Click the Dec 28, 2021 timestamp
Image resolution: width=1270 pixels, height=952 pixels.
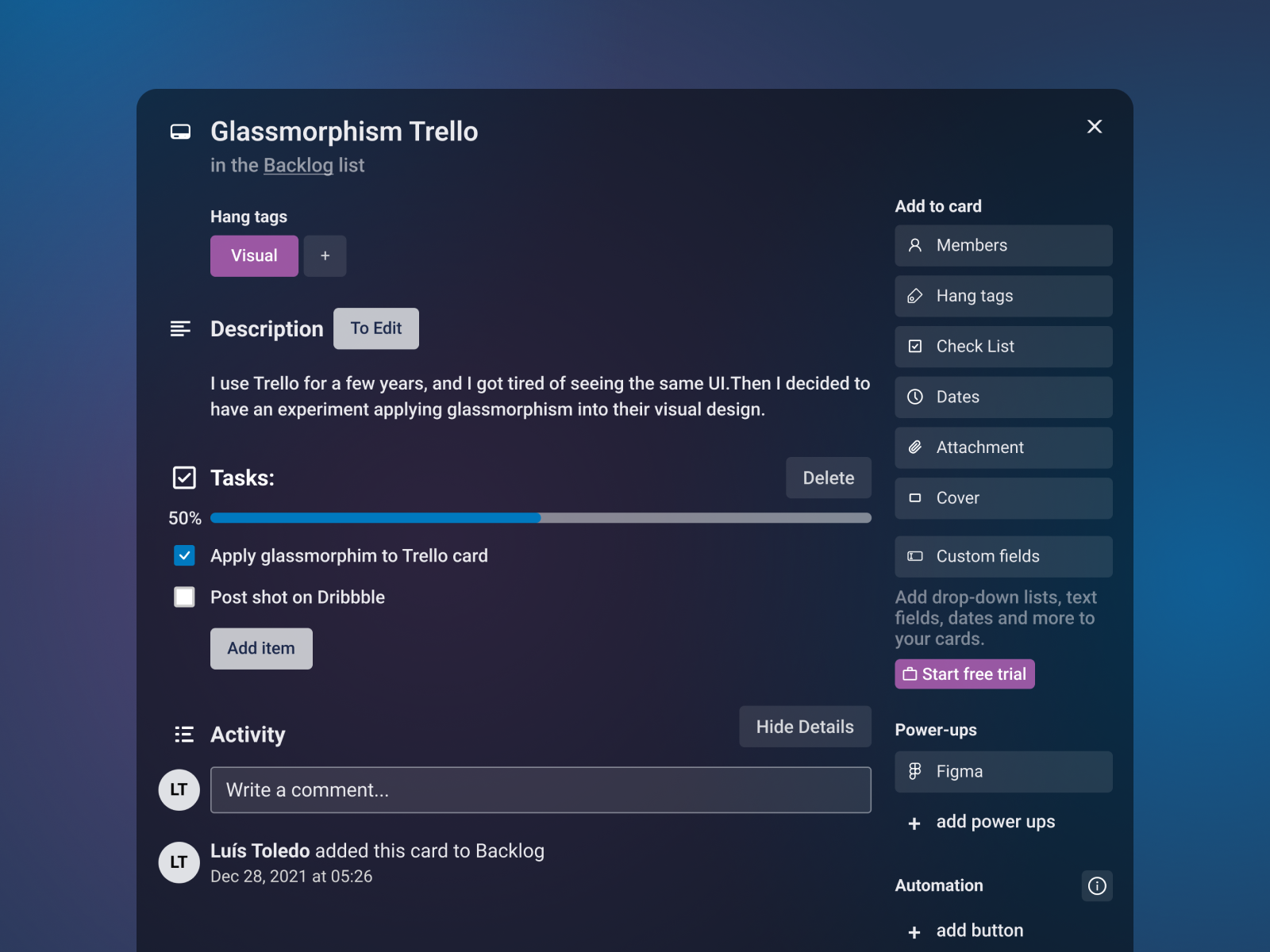click(291, 877)
